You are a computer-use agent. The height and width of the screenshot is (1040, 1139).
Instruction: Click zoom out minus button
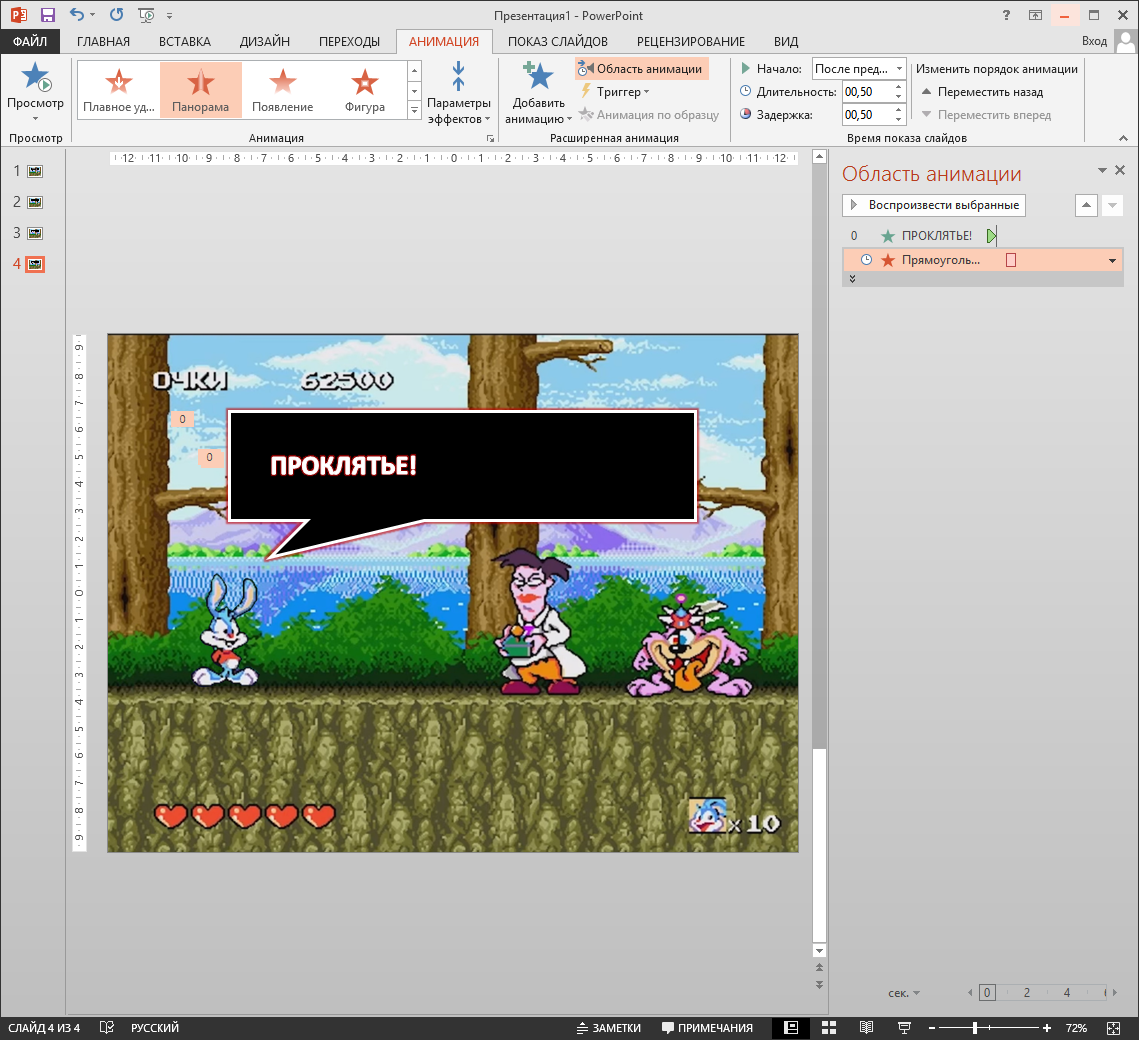click(x=933, y=1028)
